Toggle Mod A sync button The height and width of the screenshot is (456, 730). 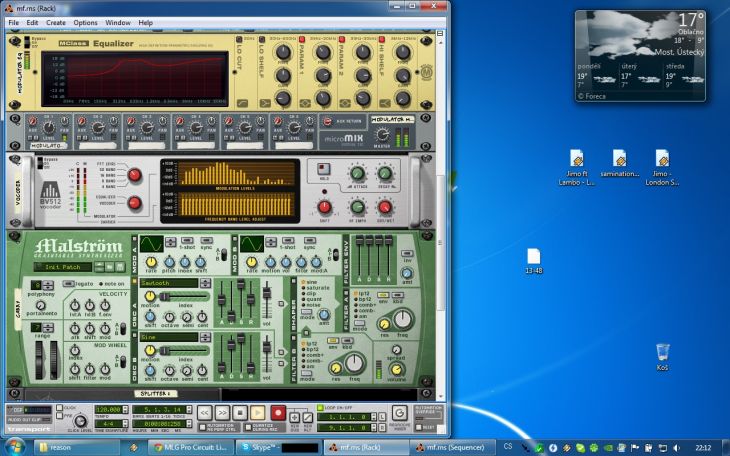pos(206,240)
